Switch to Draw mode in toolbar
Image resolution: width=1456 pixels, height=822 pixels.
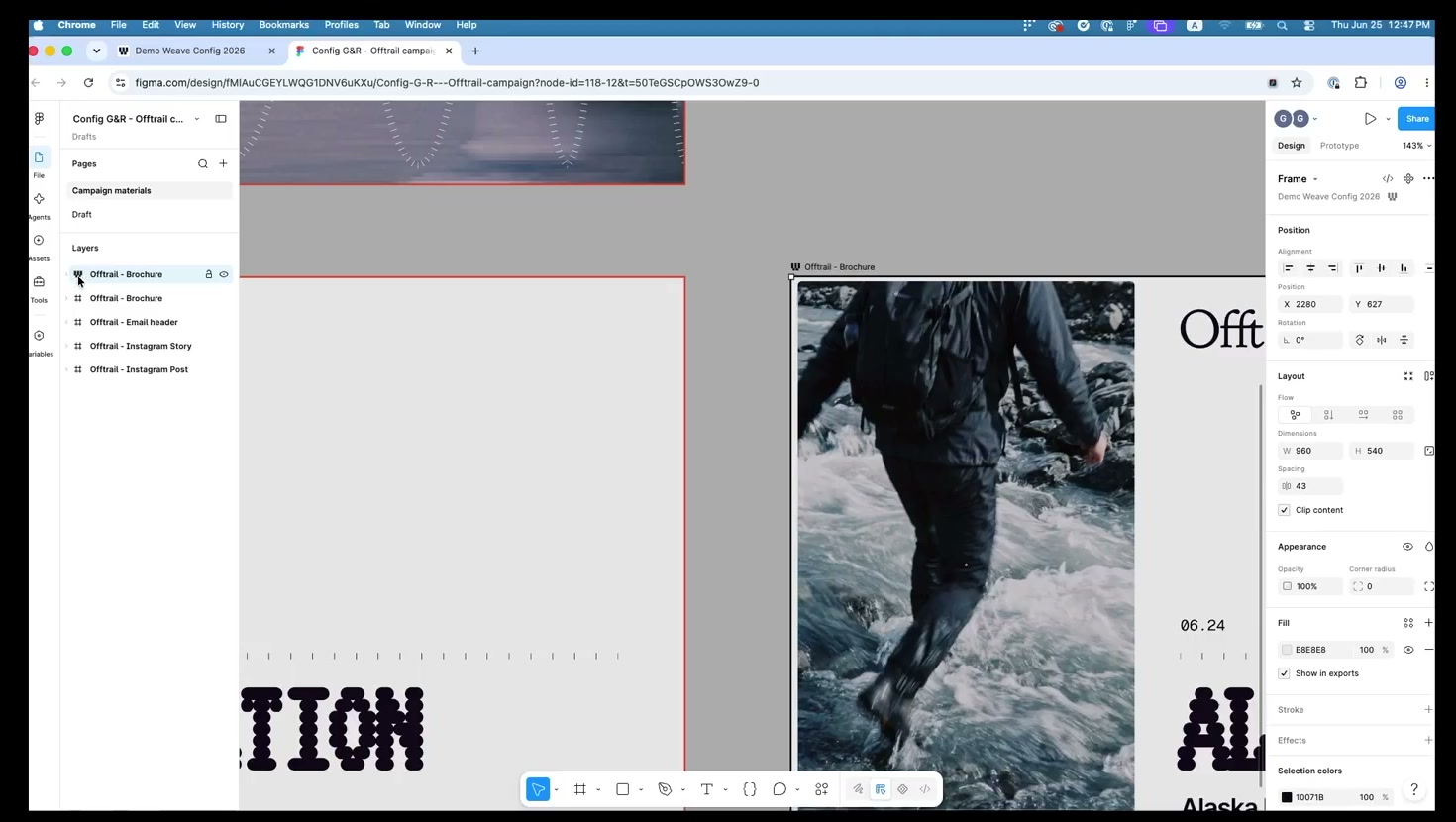(x=858, y=789)
